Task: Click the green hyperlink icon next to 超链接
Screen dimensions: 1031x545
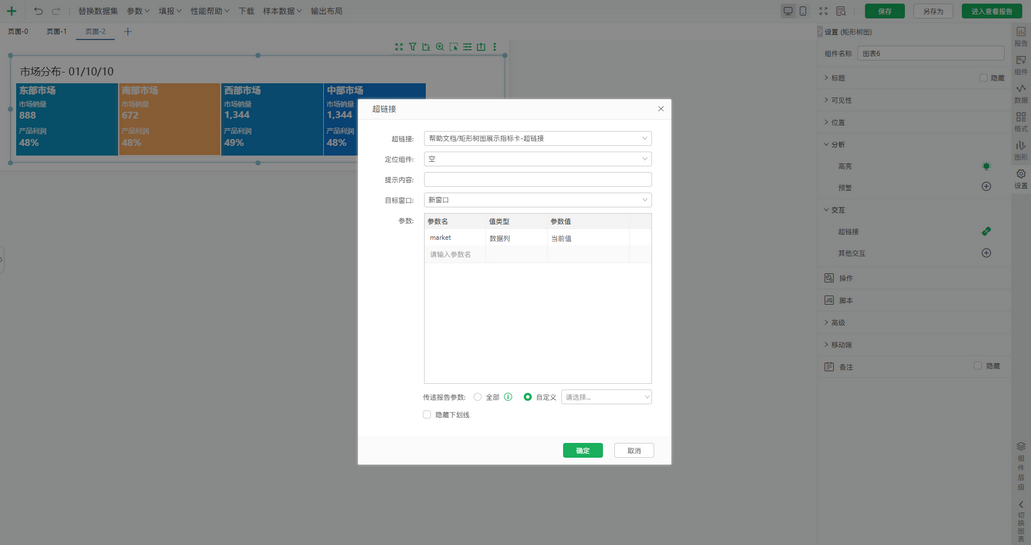Action: (x=986, y=231)
